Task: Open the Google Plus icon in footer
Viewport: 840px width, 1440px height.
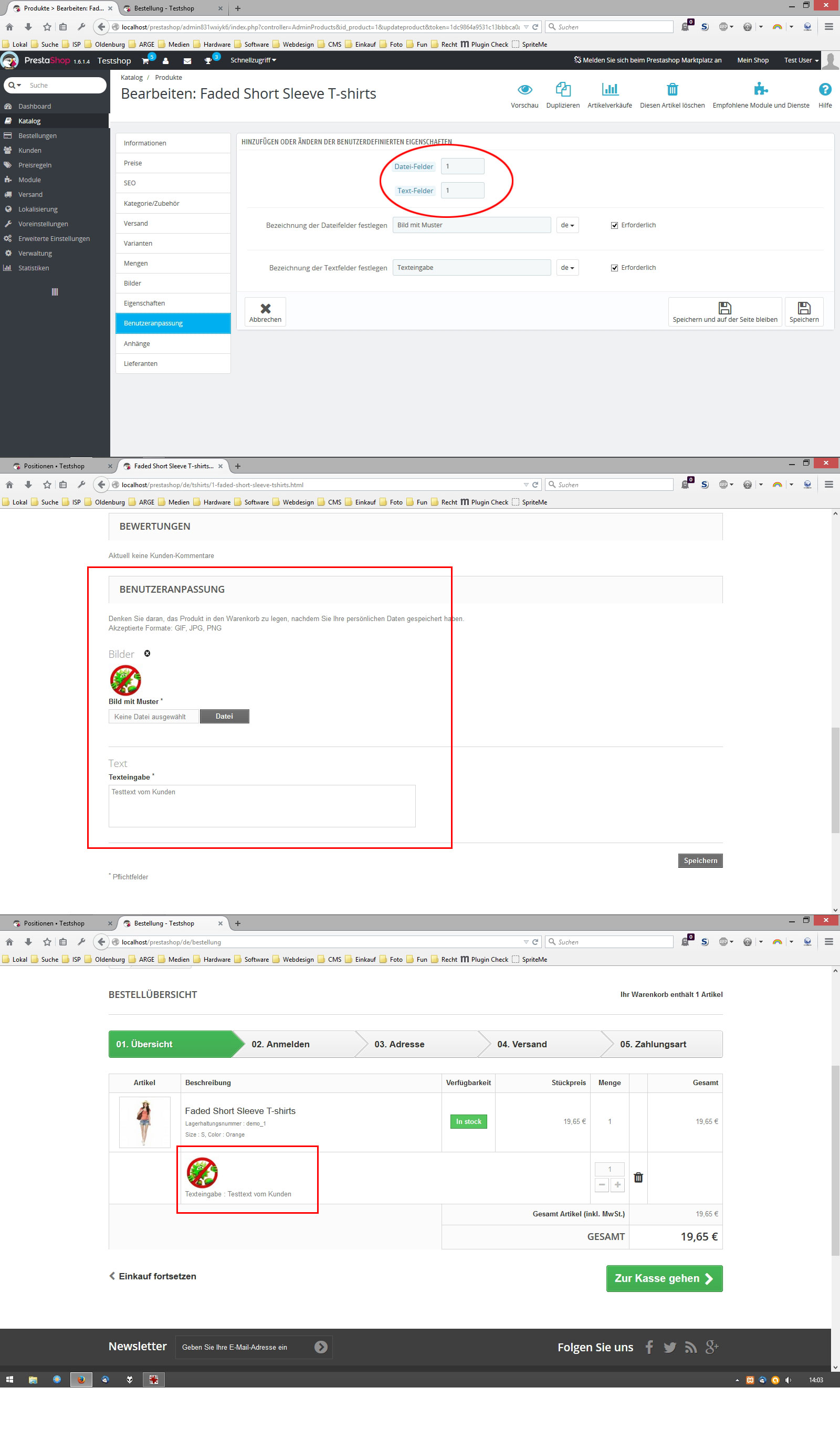Action: tap(711, 1347)
